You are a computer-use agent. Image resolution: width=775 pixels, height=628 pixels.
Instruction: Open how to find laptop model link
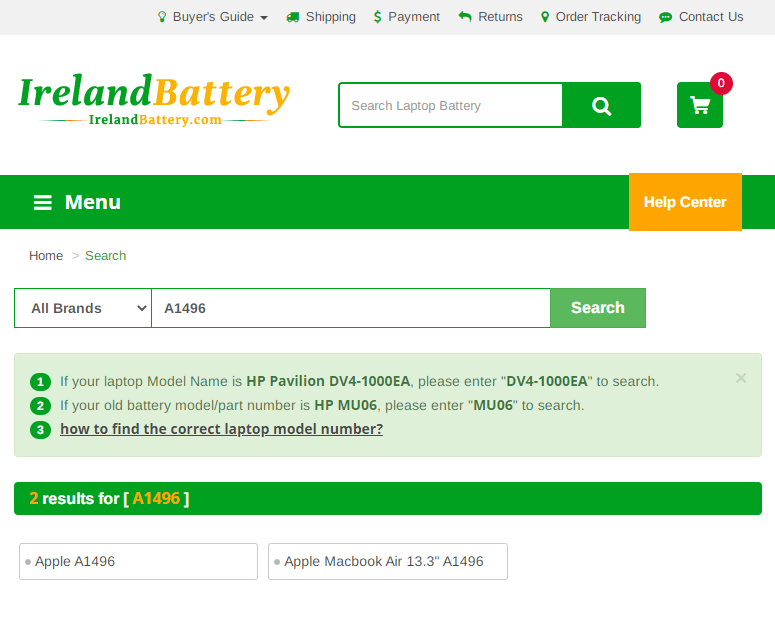221,429
